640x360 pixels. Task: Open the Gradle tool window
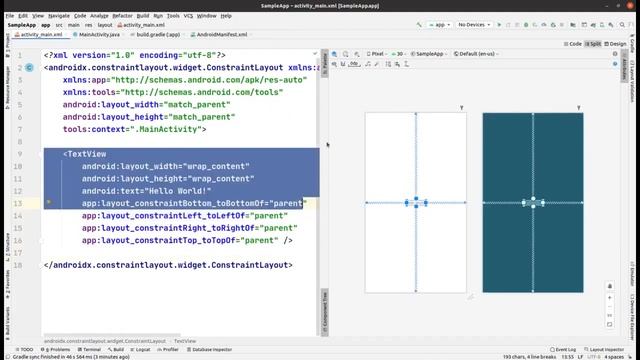tap(632, 44)
